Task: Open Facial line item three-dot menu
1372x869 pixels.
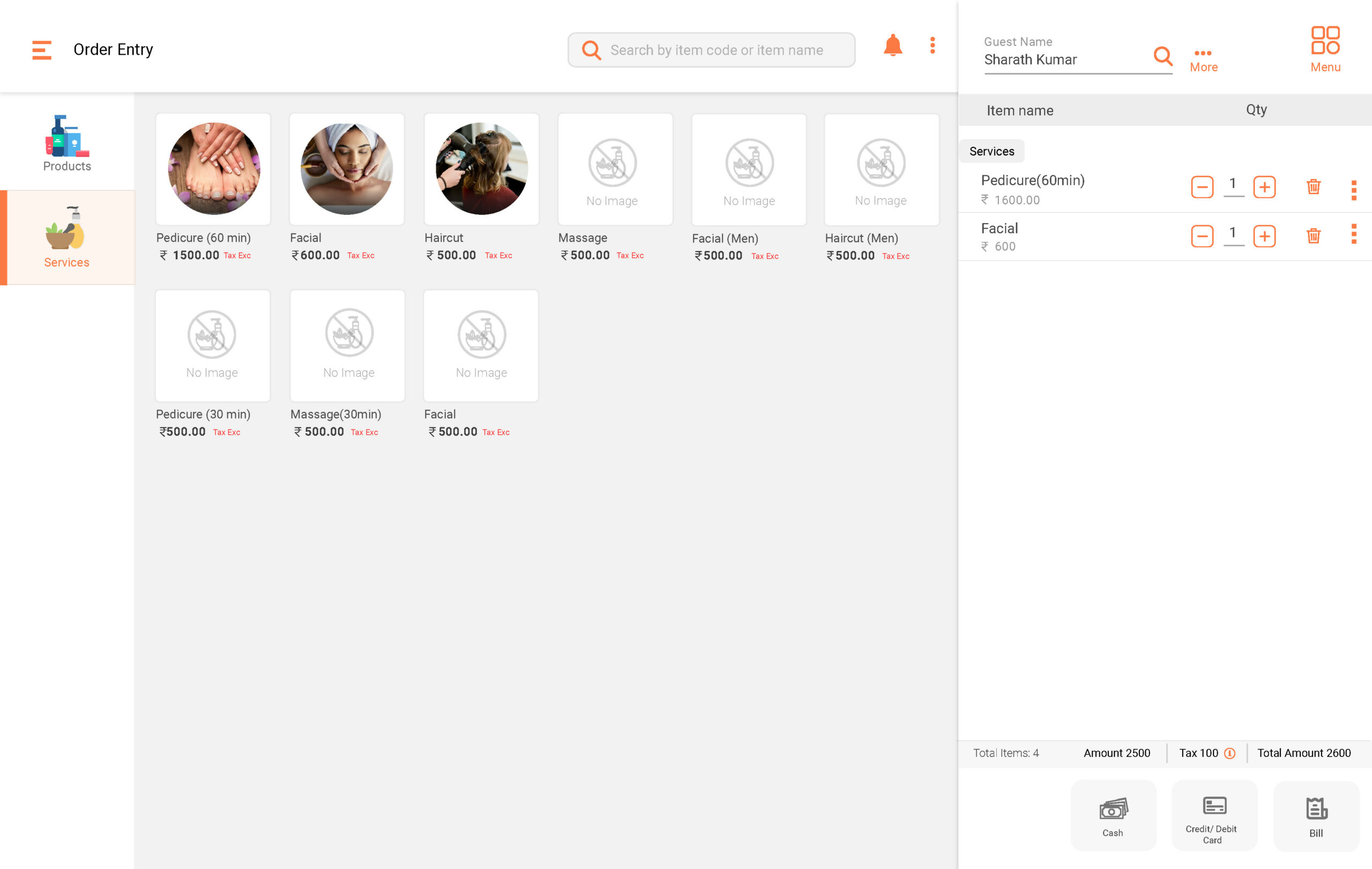Action: point(1353,234)
